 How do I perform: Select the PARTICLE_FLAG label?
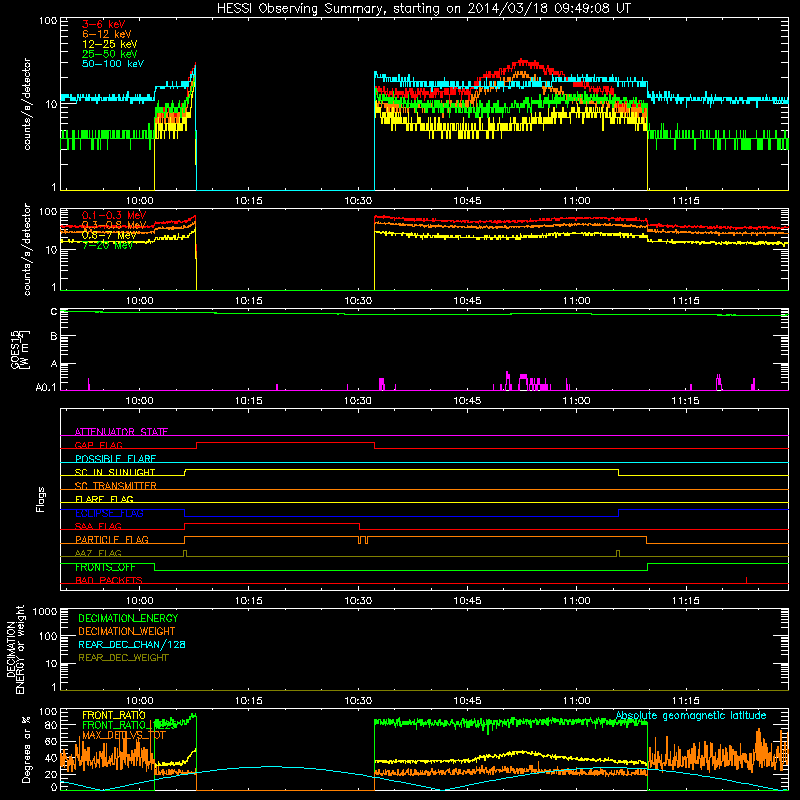[x=112, y=539]
